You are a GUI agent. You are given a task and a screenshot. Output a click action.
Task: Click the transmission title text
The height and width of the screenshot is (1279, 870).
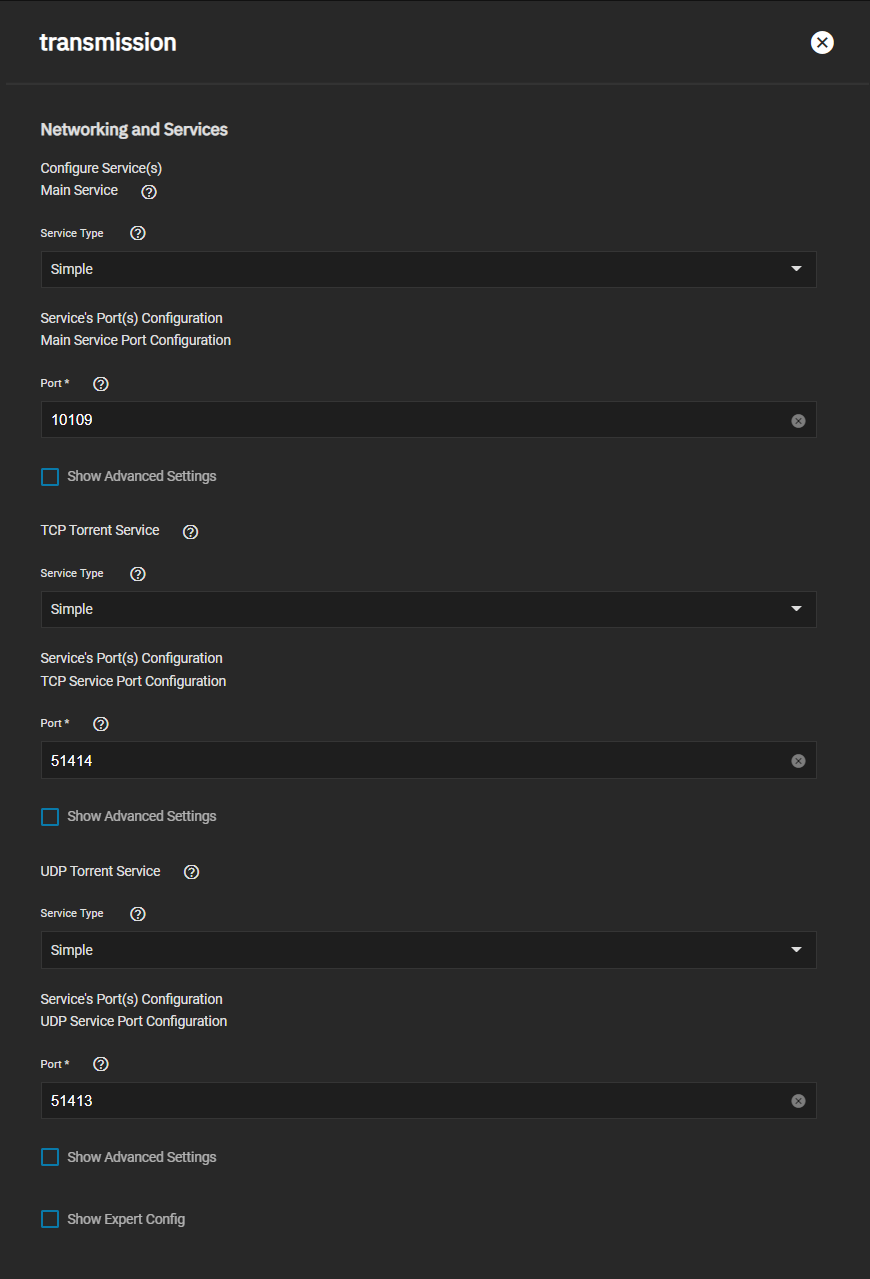[108, 42]
